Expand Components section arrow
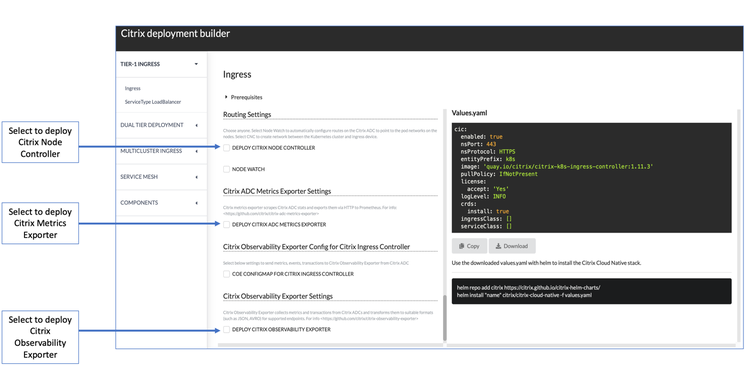Screen dimensions: 750x378 pos(197,203)
